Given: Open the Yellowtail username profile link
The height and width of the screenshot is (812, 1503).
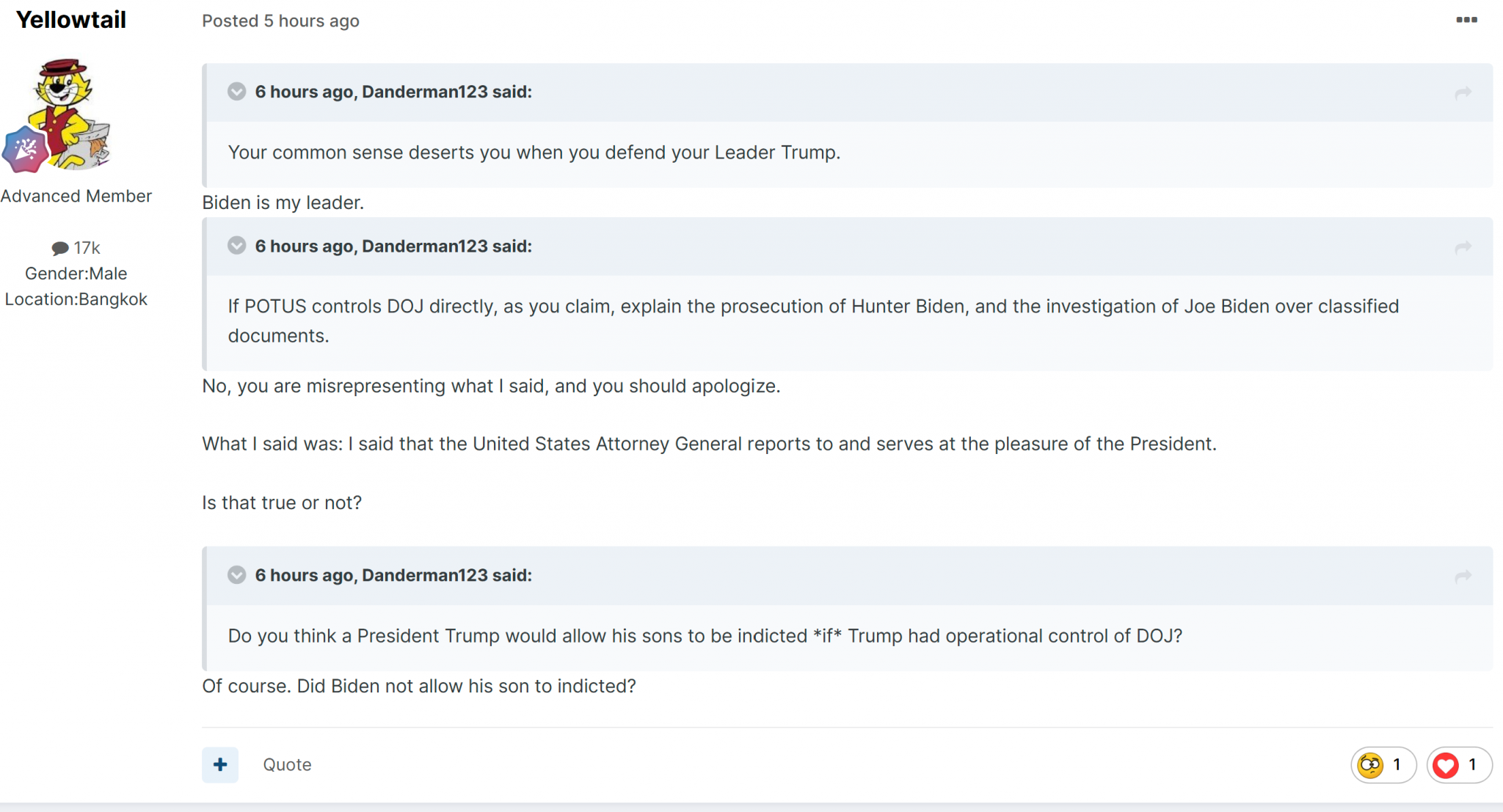Looking at the screenshot, I should click(71, 20).
